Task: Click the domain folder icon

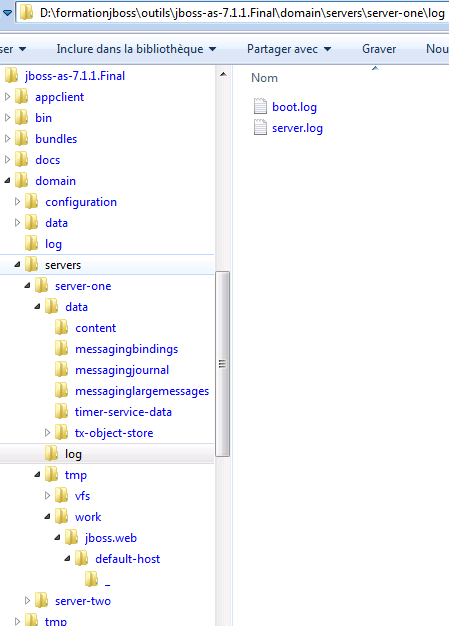Action: pyautogui.click(x=22, y=180)
